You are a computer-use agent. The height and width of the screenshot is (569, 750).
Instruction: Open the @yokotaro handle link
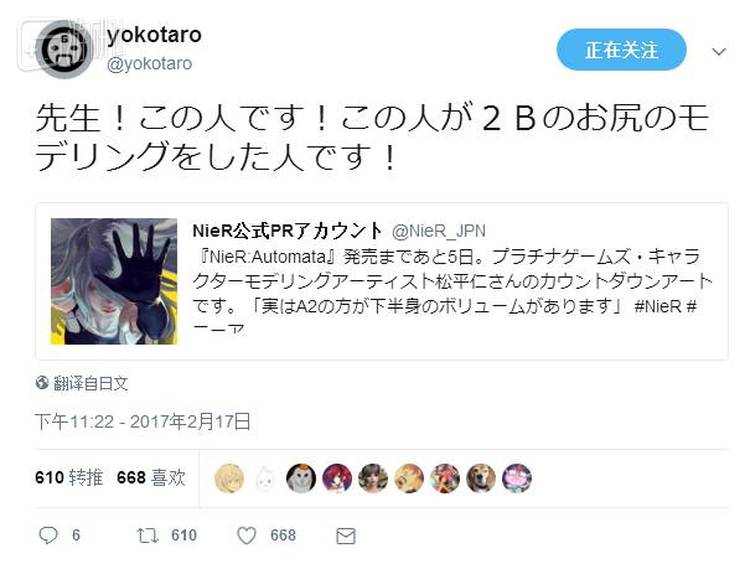[x=149, y=64]
